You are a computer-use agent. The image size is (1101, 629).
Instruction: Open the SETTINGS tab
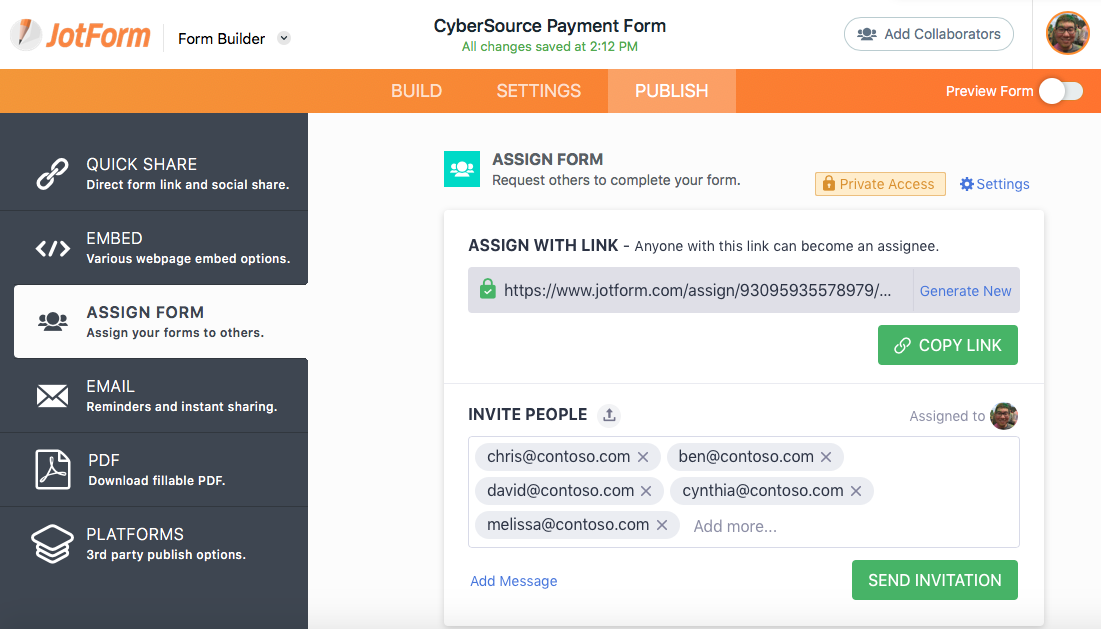pyautogui.click(x=538, y=91)
